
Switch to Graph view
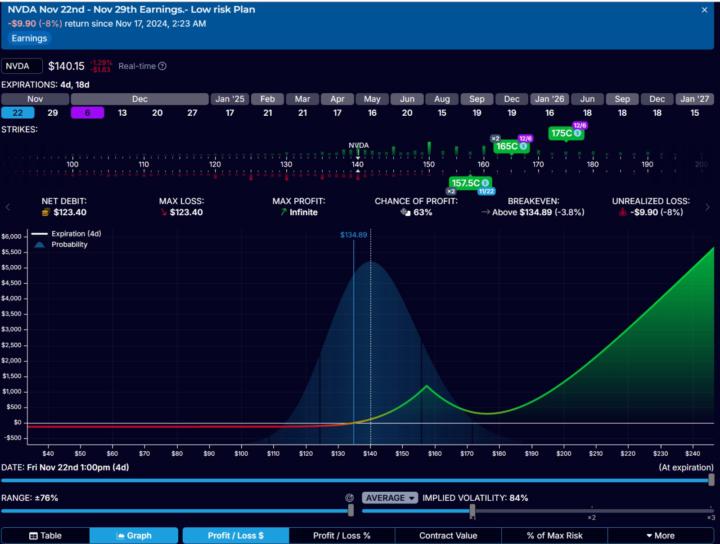(133, 535)
